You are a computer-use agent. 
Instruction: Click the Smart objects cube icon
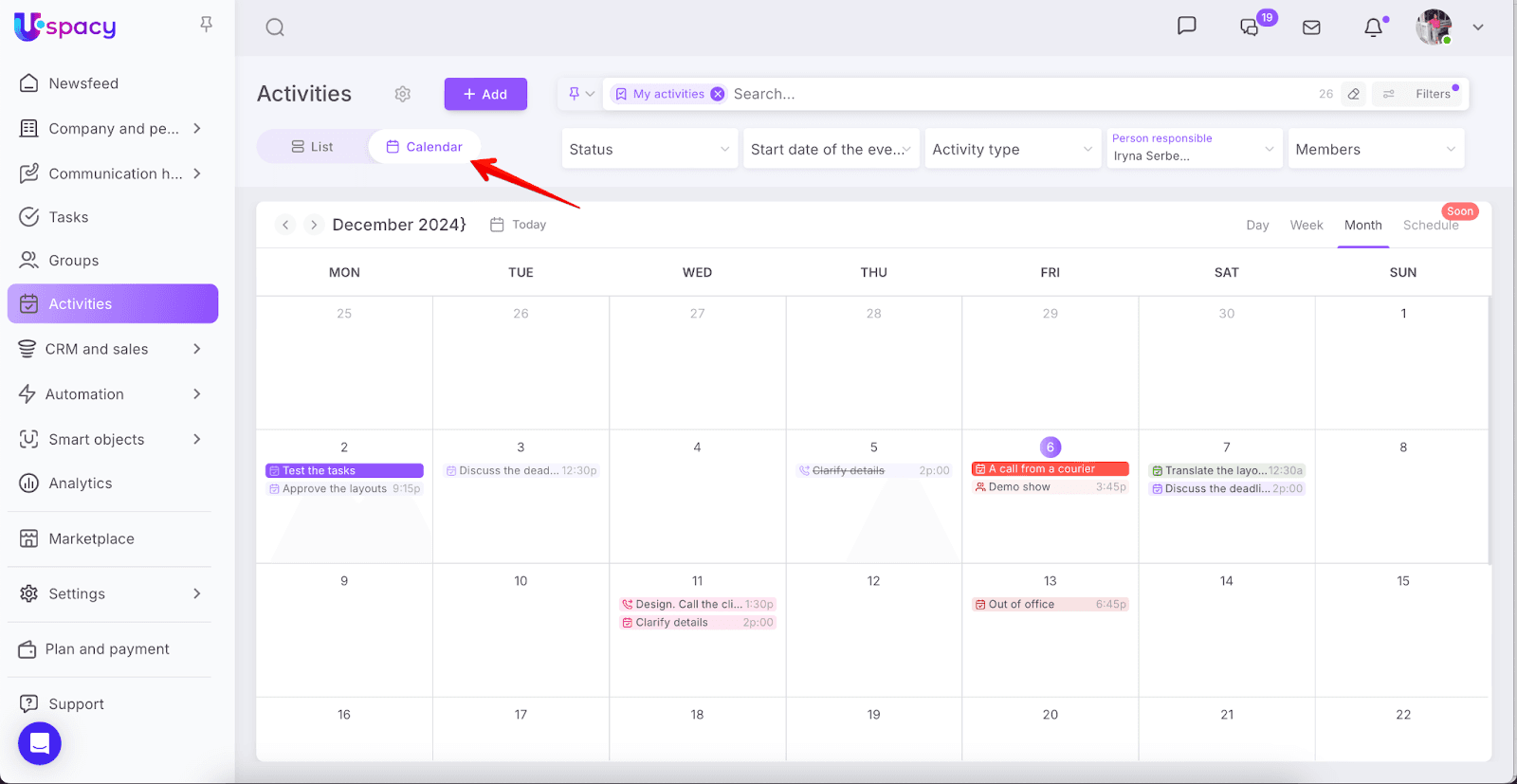29,439
